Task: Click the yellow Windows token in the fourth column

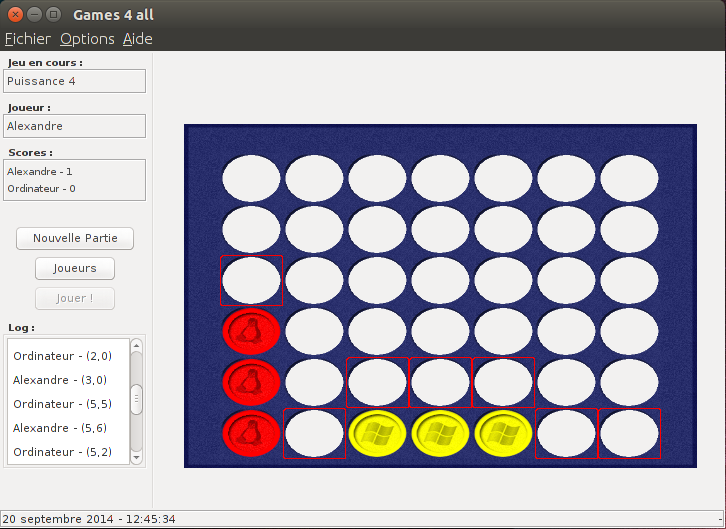Action: point(440,434)
